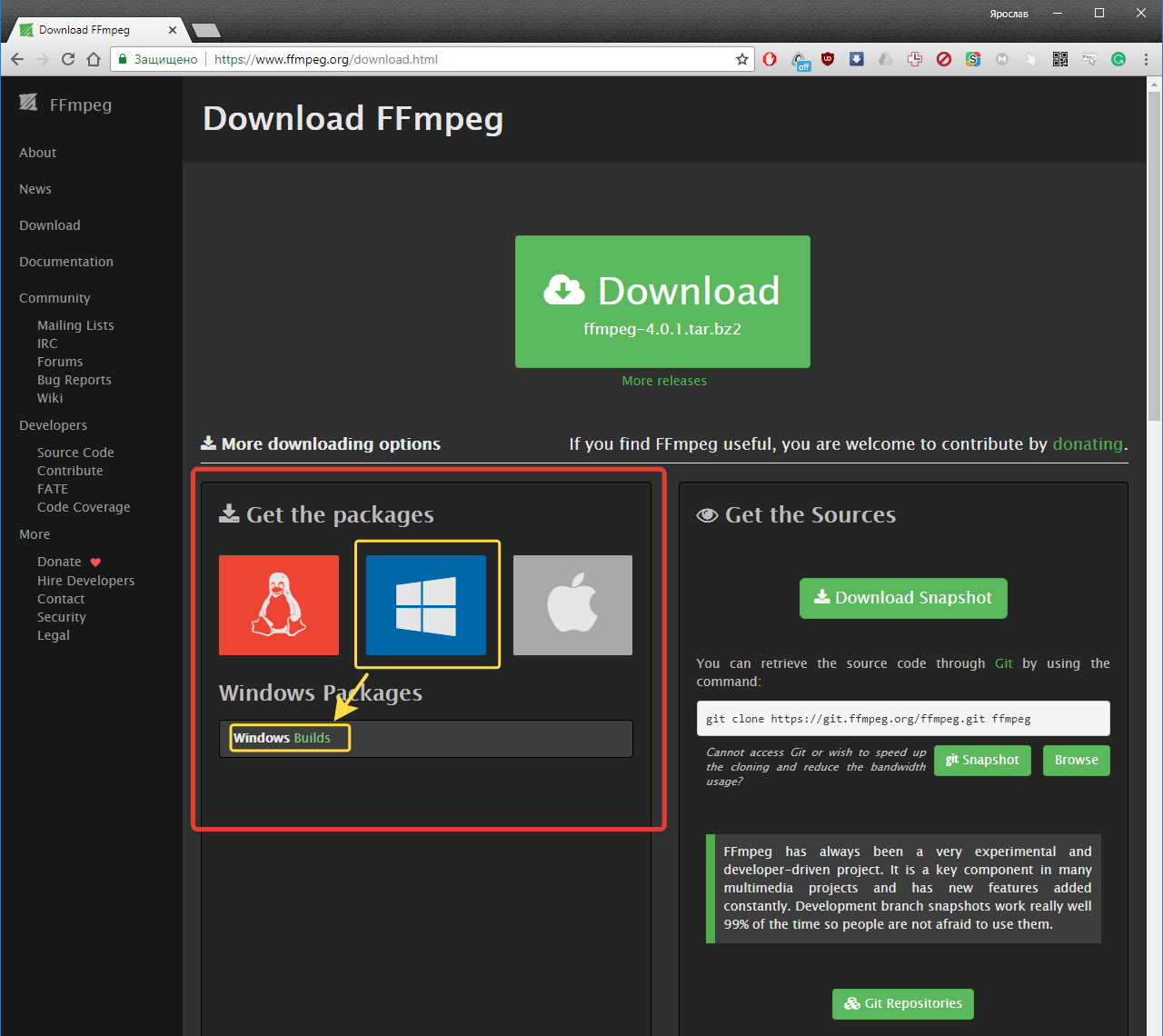
Task: Reload the page with the refresh icon
Action: click(68, 59)
